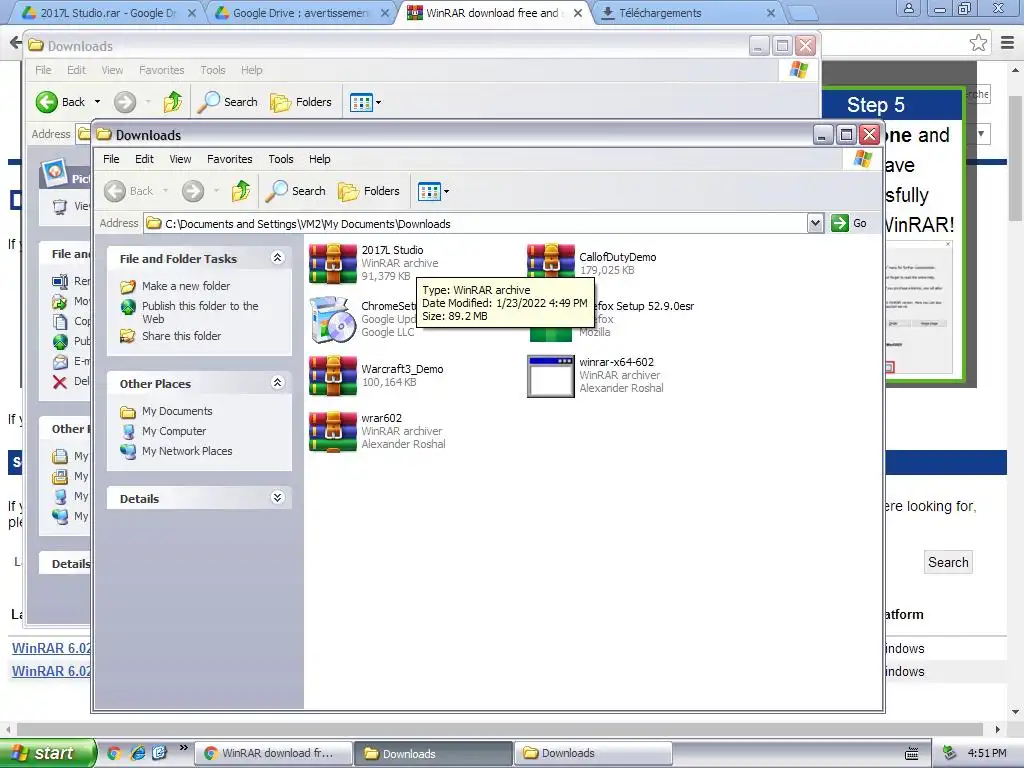Switch to 2017L Studio.rar Google Drive tab
The height and width of the screenshot is (768, 1024).
coord(108,13)
